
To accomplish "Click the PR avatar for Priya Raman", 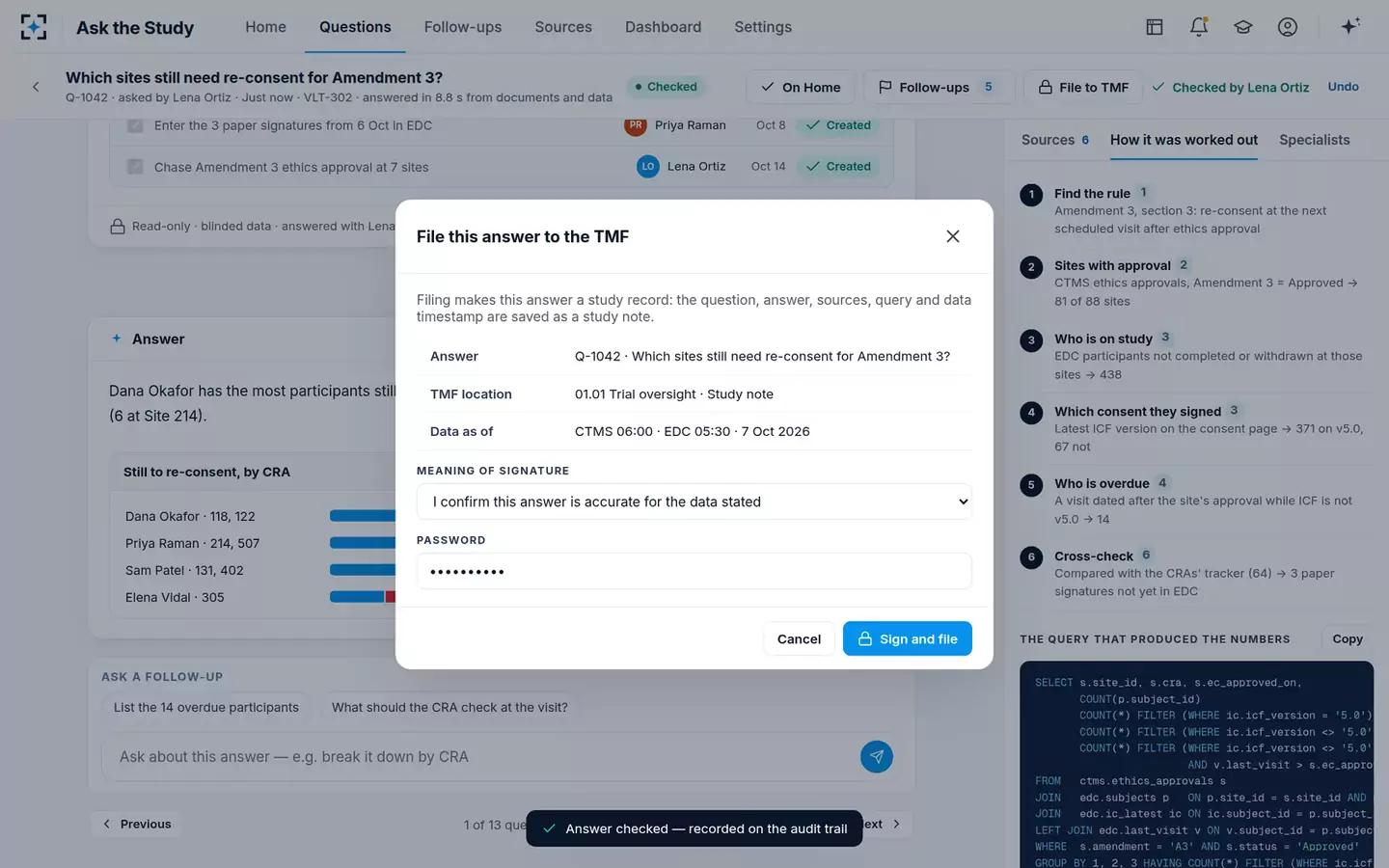I will point(636,125).
